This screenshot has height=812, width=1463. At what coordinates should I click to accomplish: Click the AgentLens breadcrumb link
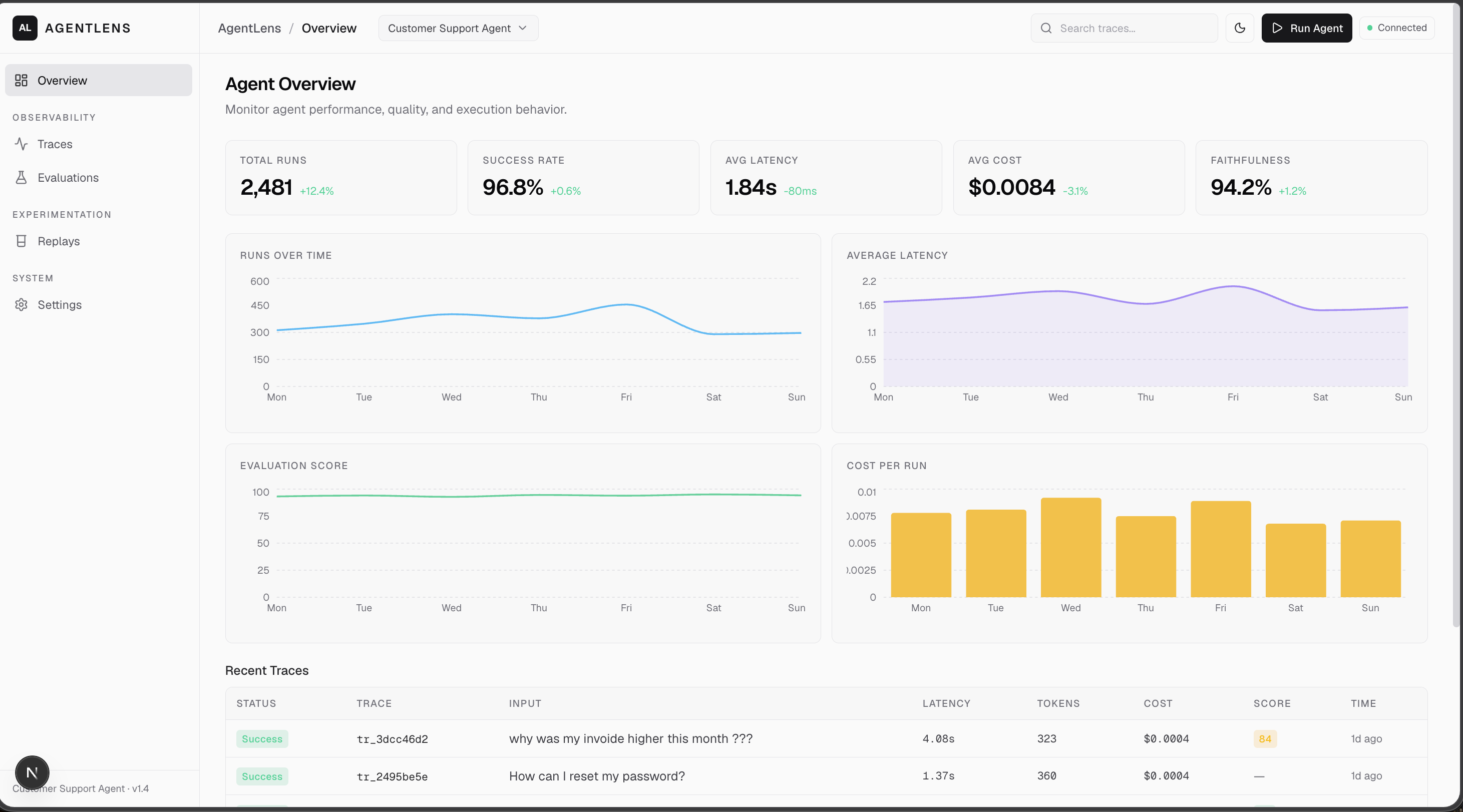tap(249, 28)
